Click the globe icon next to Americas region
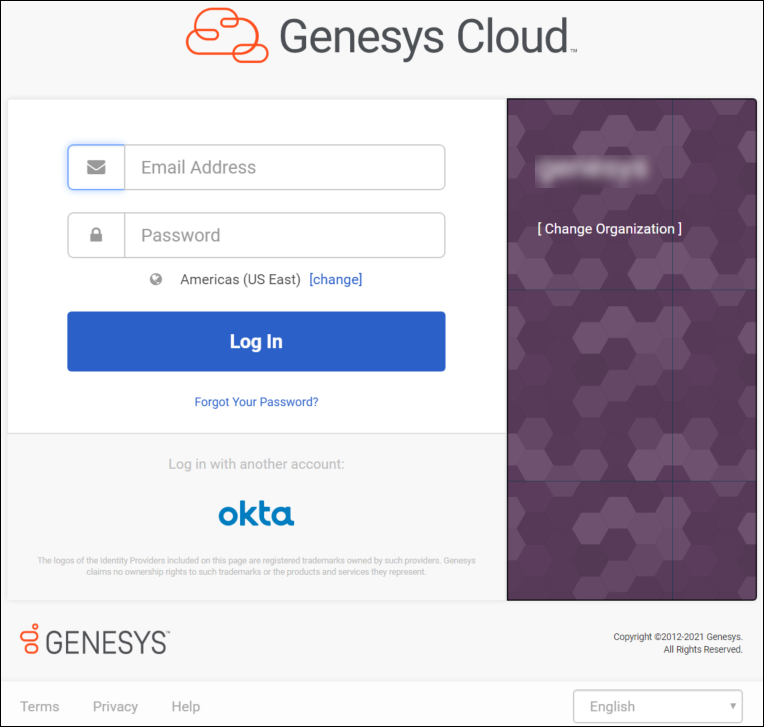The height and width of the screenshot is (727, 764). tap(156, 279)
